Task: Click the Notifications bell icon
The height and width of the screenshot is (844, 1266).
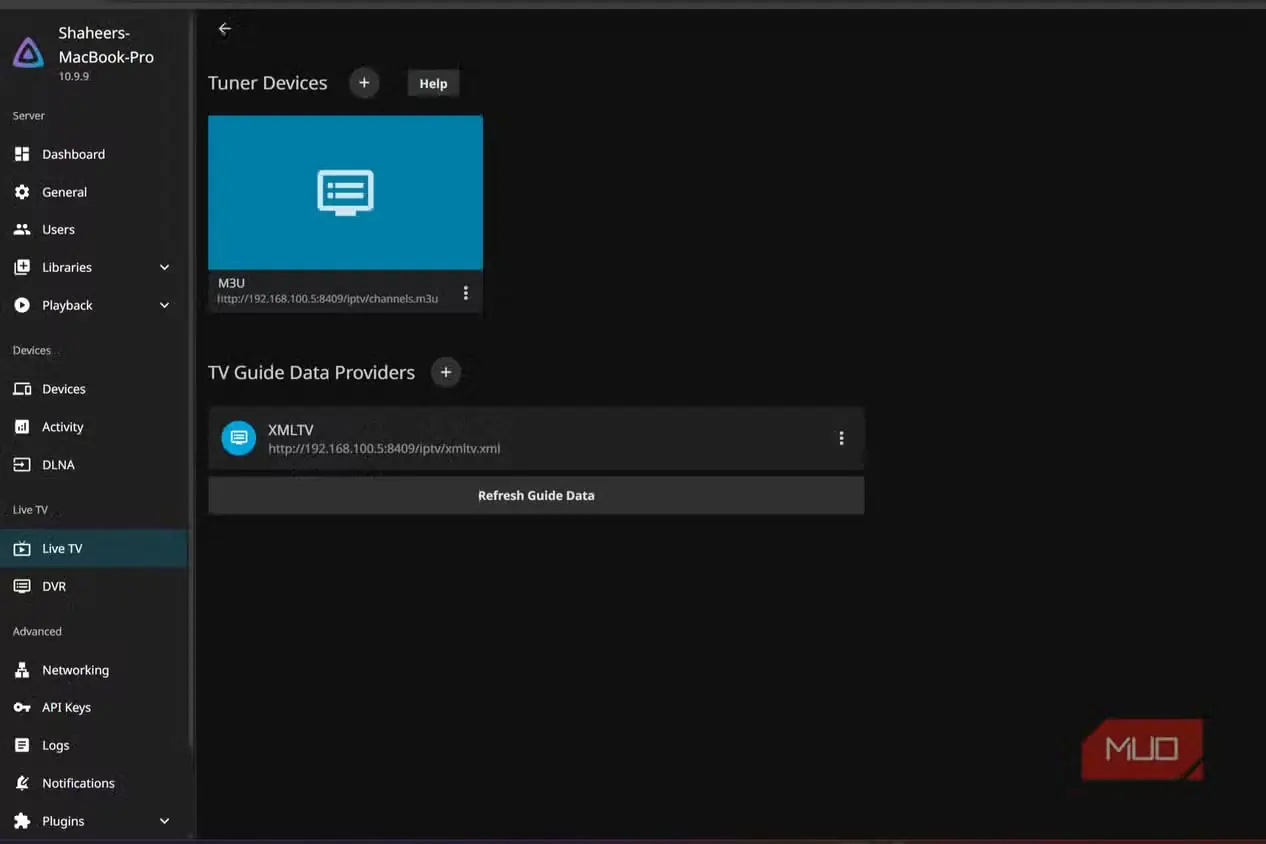Action: pyautogui.click(x=22, y=783)
